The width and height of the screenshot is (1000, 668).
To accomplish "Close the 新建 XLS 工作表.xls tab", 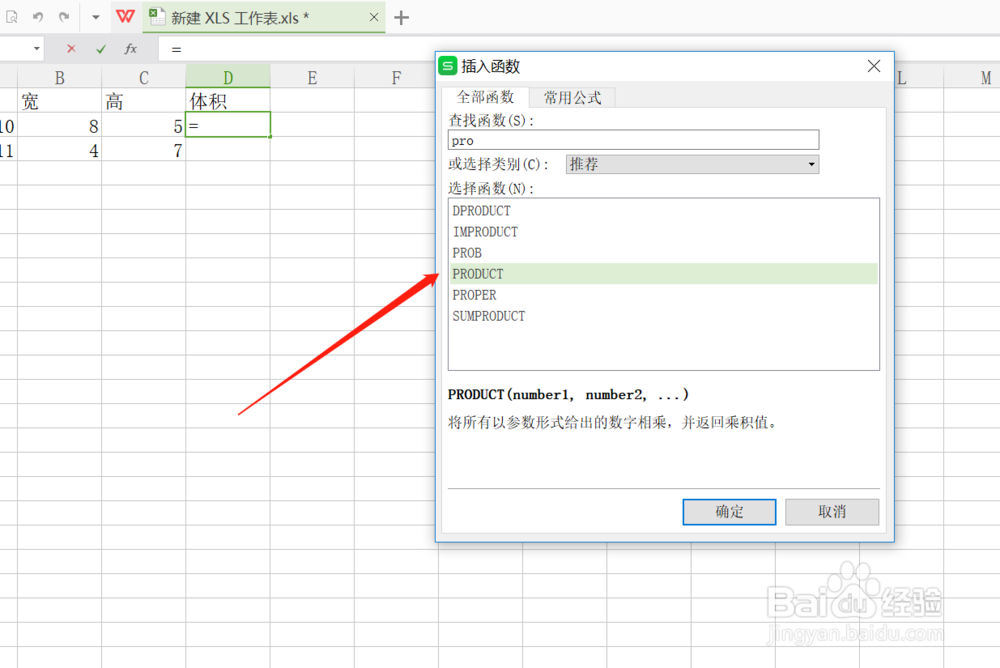I will point(374,17).
